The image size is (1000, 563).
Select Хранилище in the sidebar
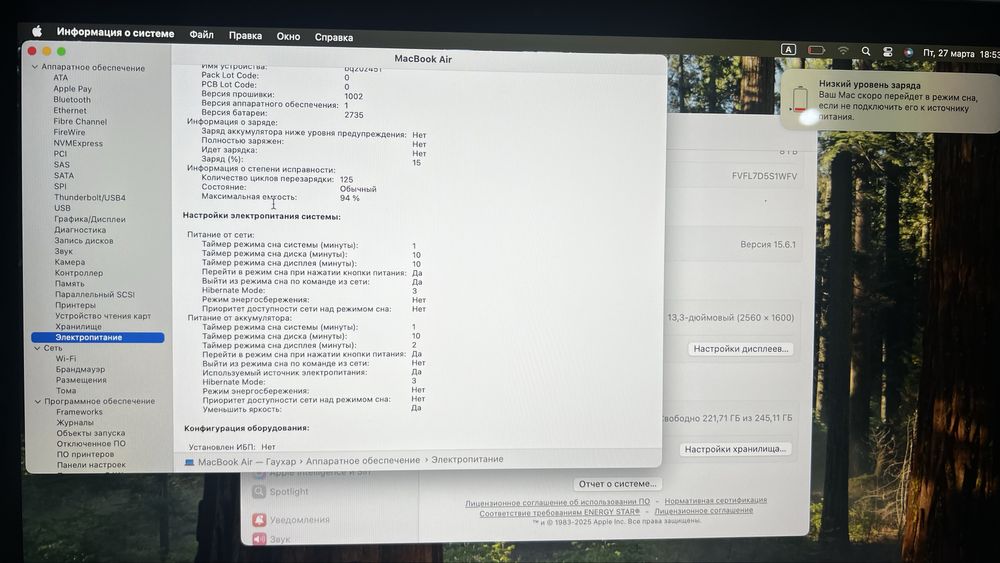78,326
